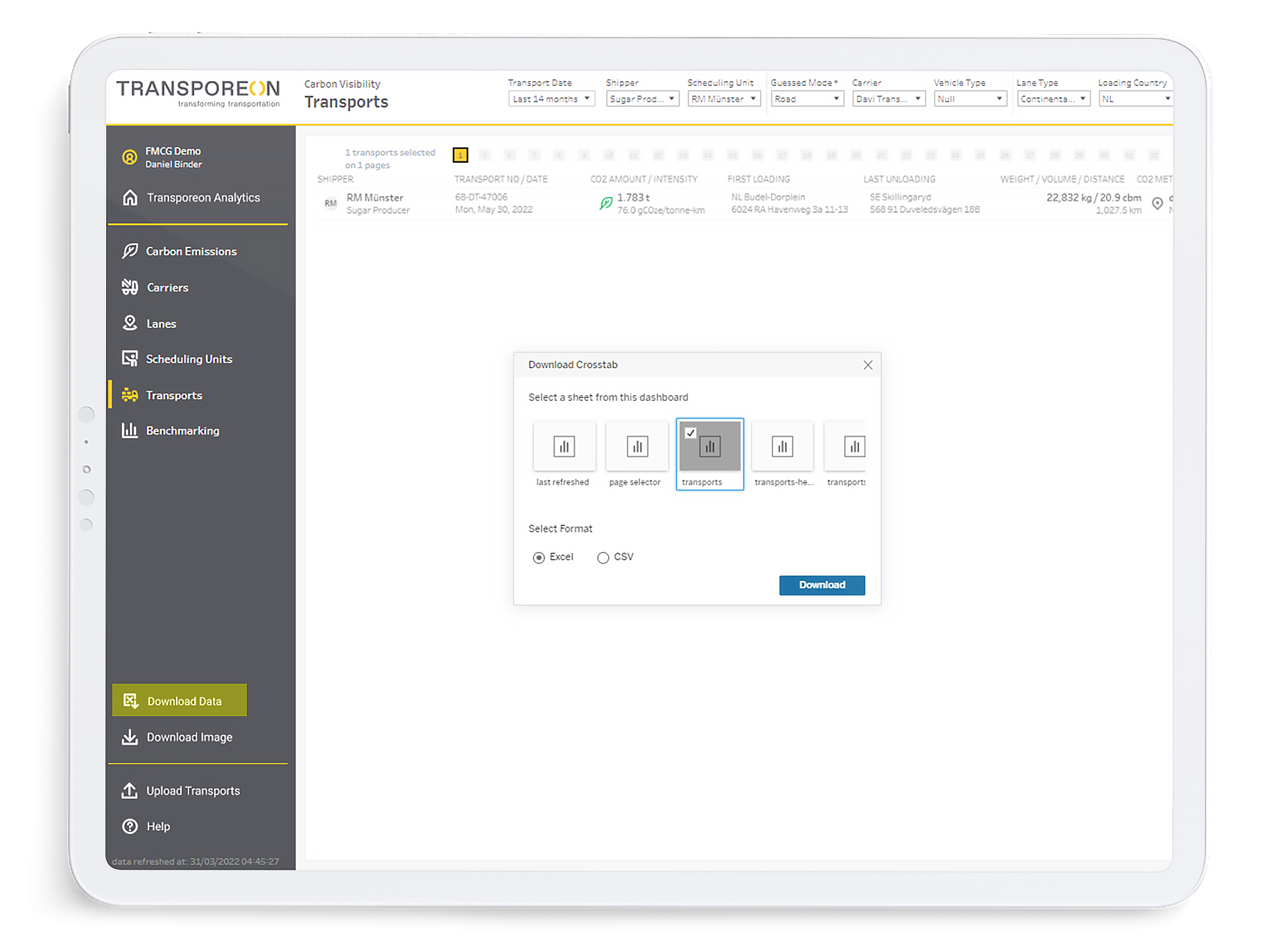Open the Carriers menu item
The width and height of the screenshot is (1271, 952).
(x=168, y=287)
